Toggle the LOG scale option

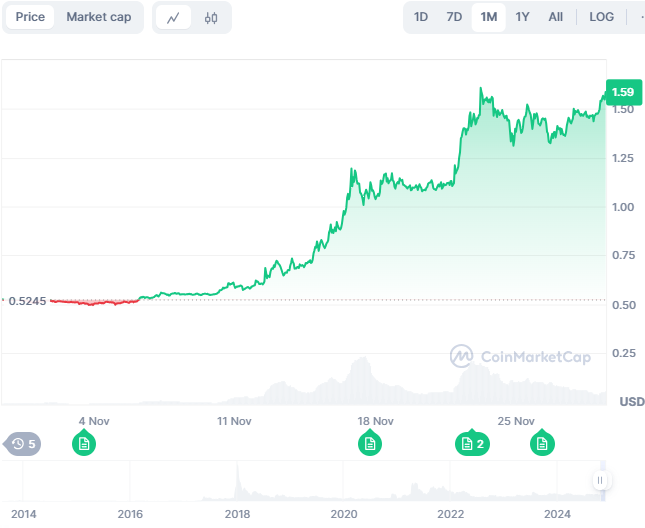[602, 17]
